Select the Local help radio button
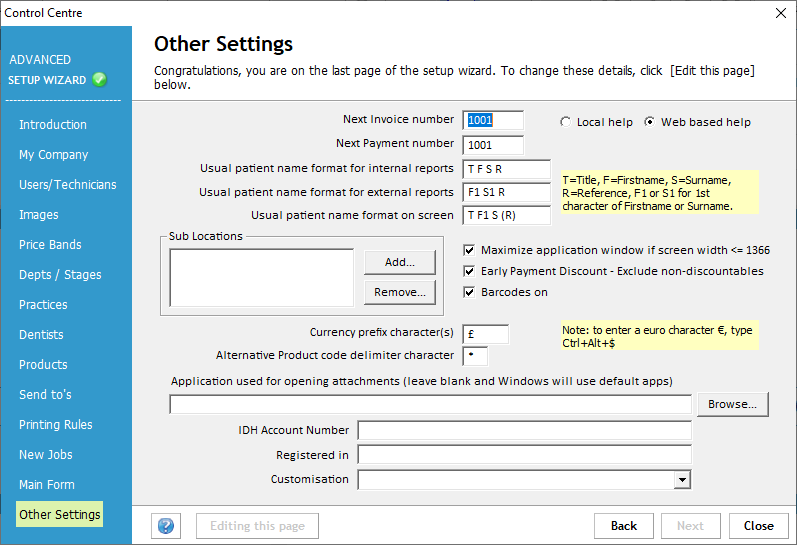Image resolution: width=797 pixels, height=545 pixels. [x=567, y=122]
